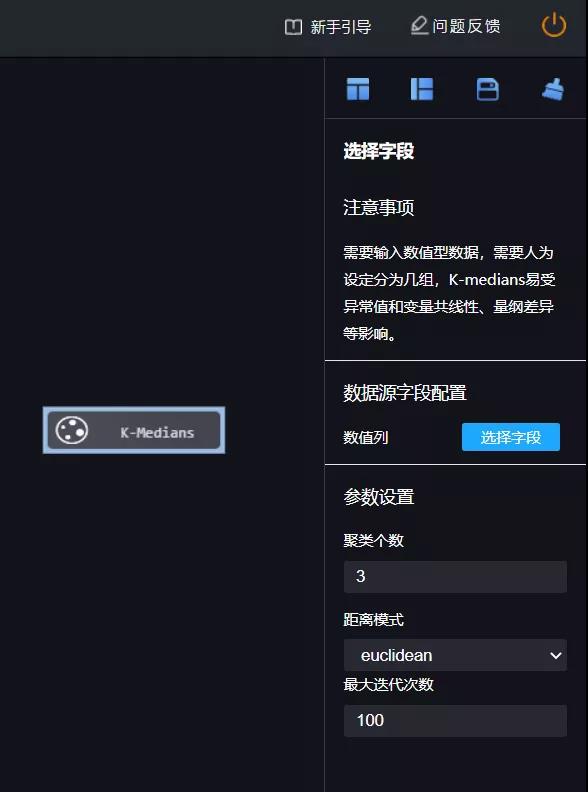Screen dimensions: 588x792
Task: Click the orange power logout icon
Action: pyautogui.click(x=554, y=25)
